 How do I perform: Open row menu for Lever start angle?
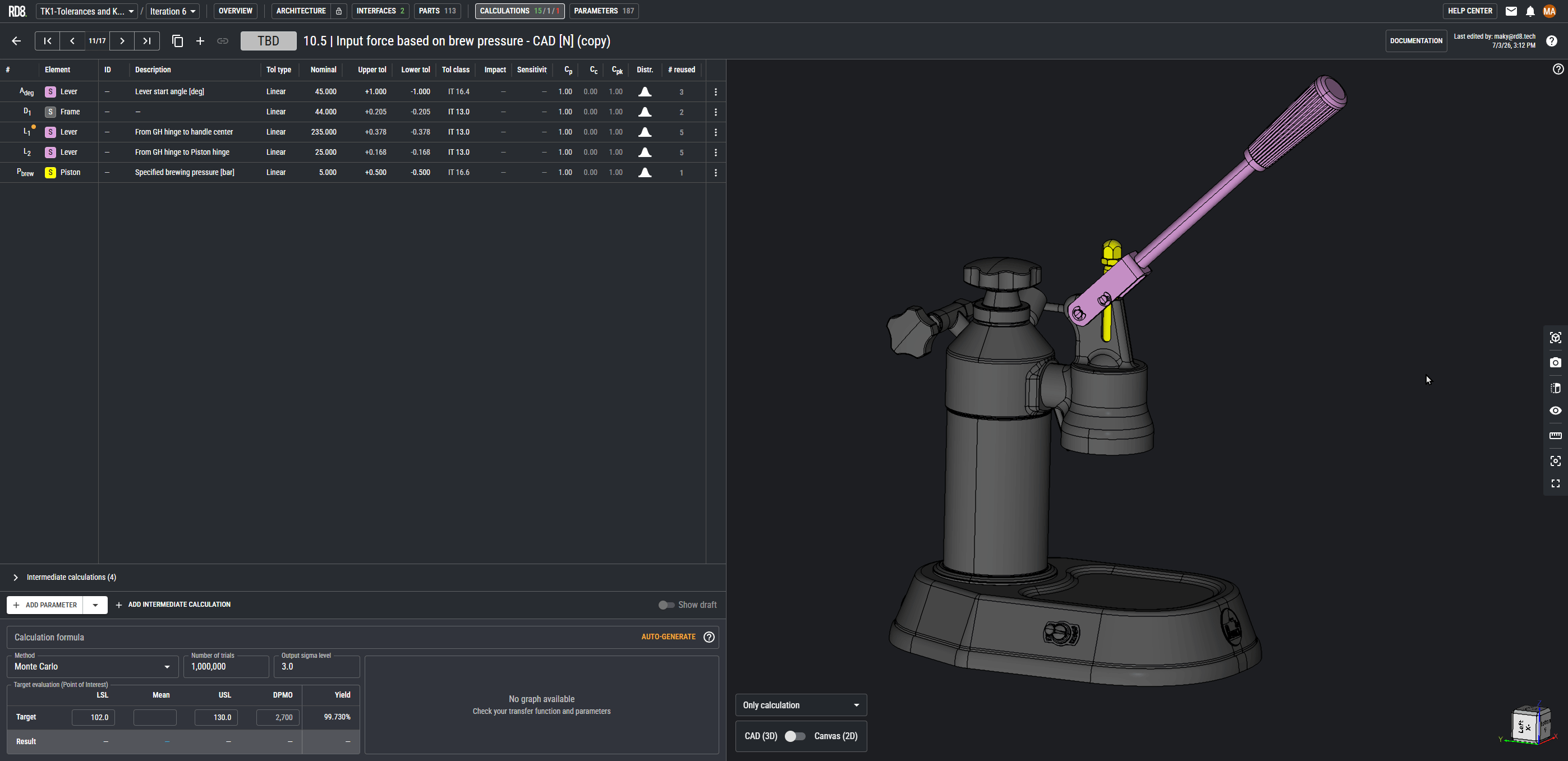(716, 92)
